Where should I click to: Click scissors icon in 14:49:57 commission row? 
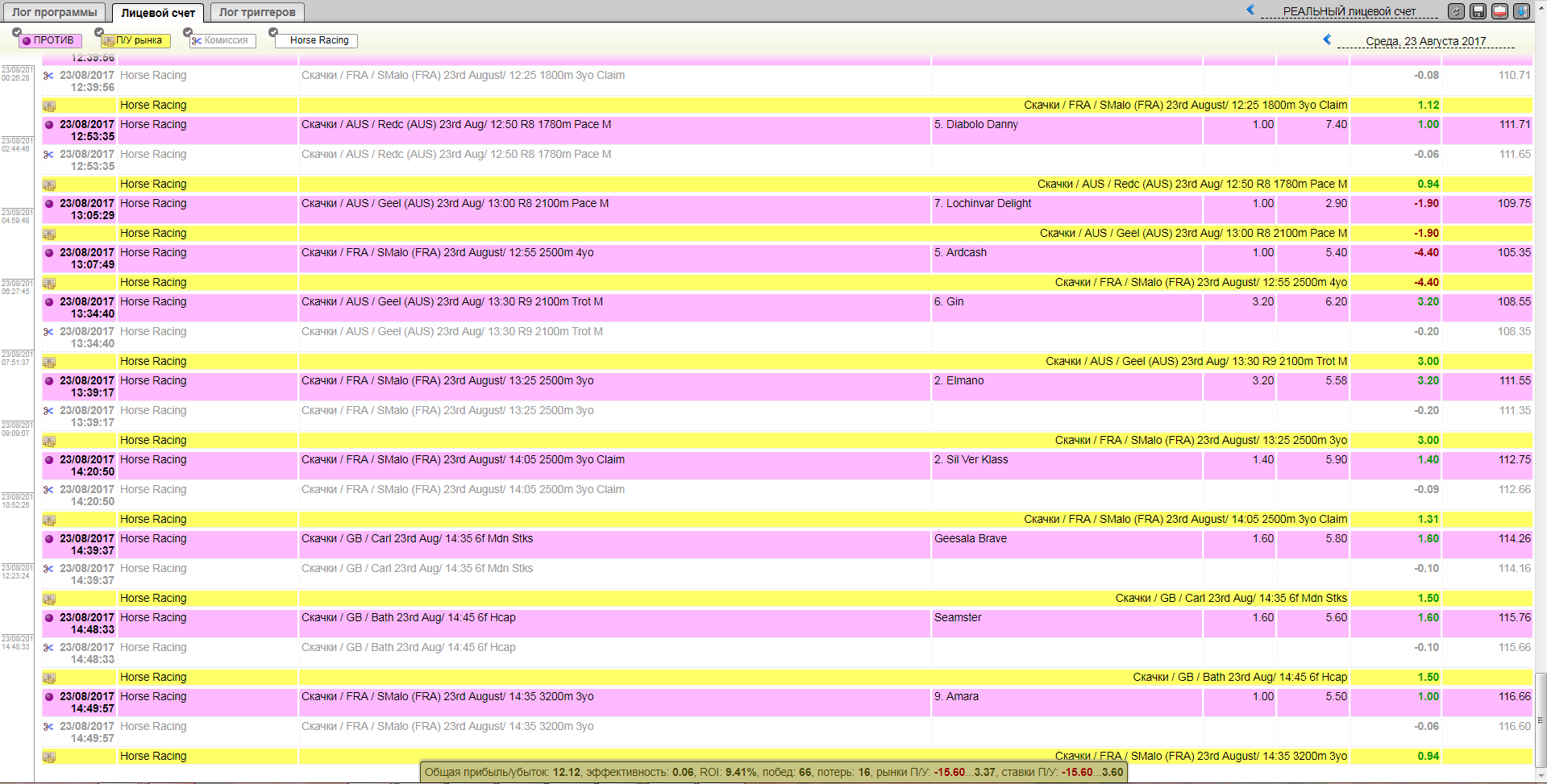(49, 727)
